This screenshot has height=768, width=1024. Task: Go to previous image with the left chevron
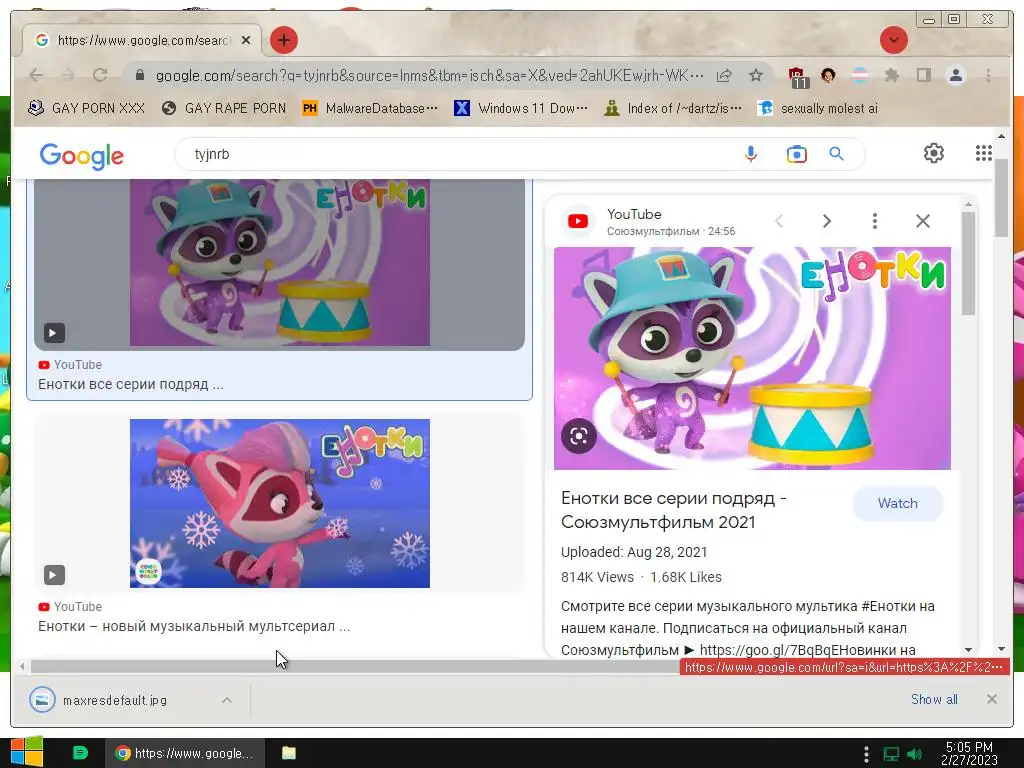coord(779,221)
